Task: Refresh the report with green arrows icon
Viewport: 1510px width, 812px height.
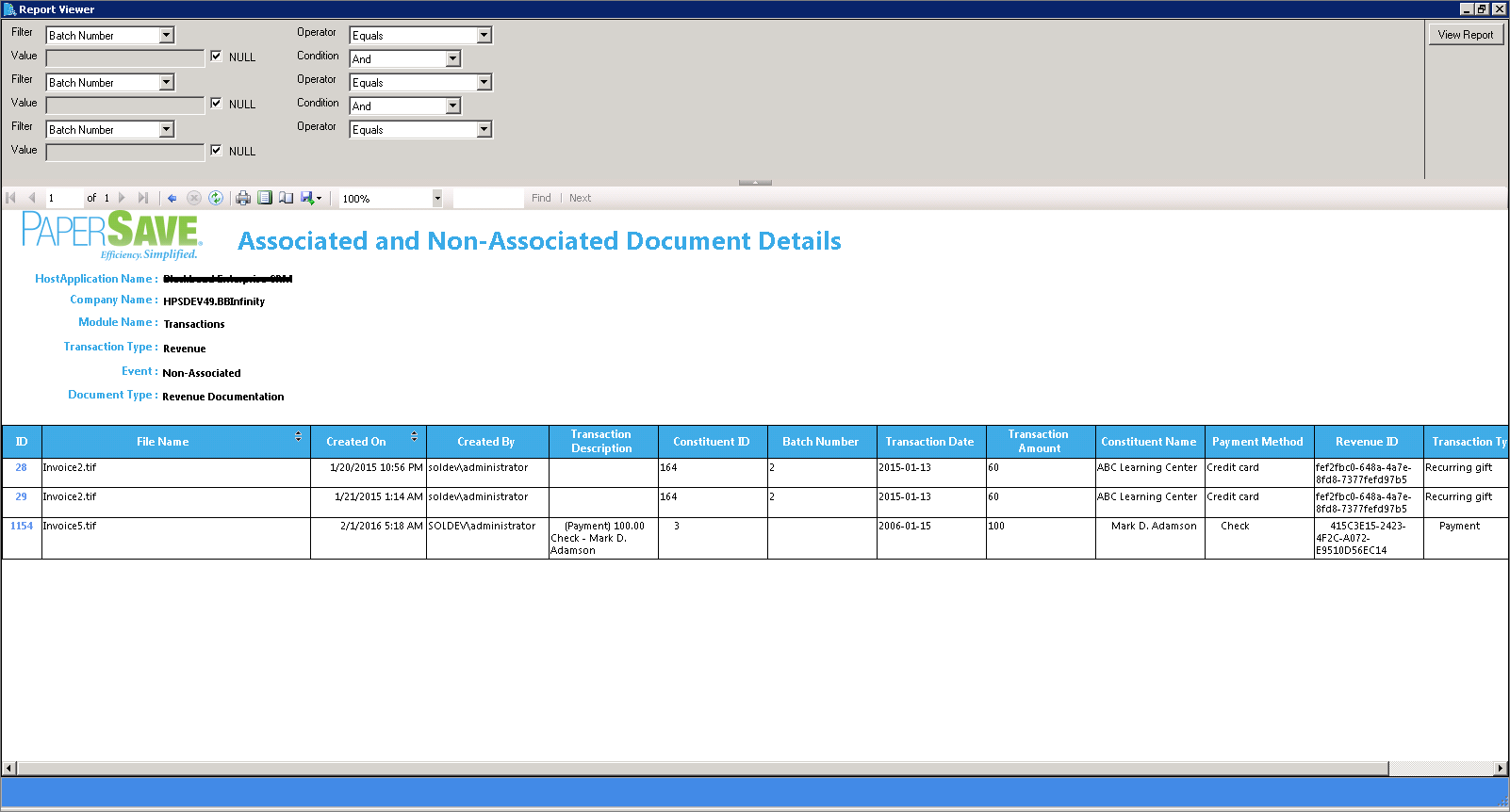Action: [x=216, y=198]
